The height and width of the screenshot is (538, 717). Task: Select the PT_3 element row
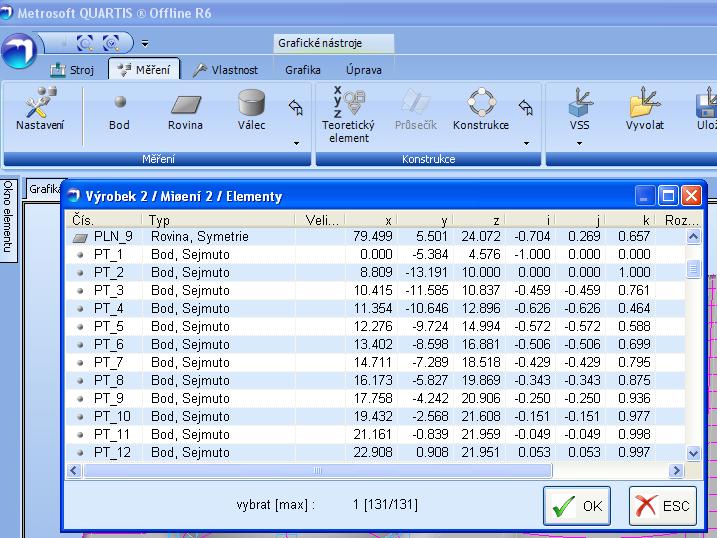click(375, 290)
